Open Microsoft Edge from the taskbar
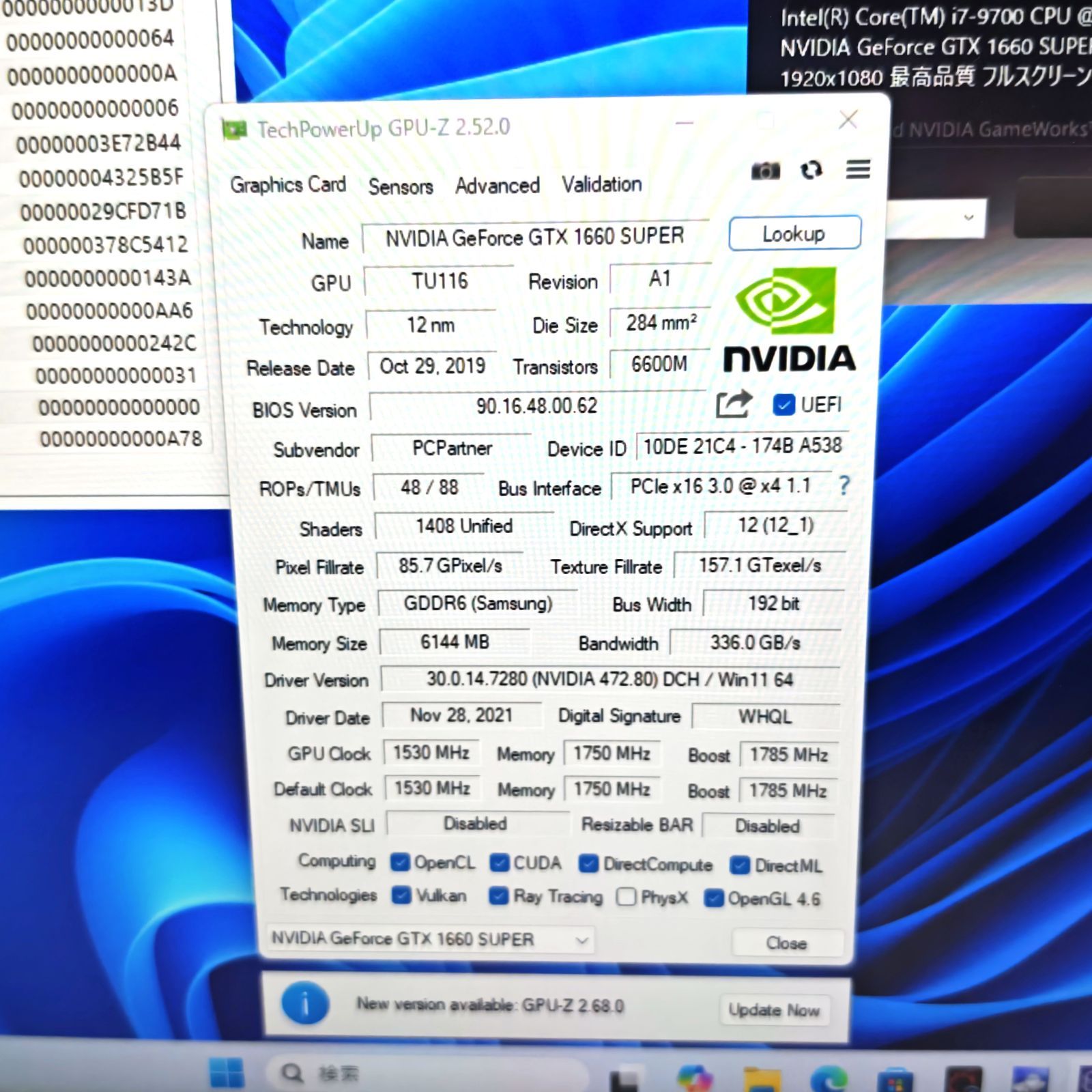The height and width of the screenshot is (1092, 1092). pos(829,1079)
